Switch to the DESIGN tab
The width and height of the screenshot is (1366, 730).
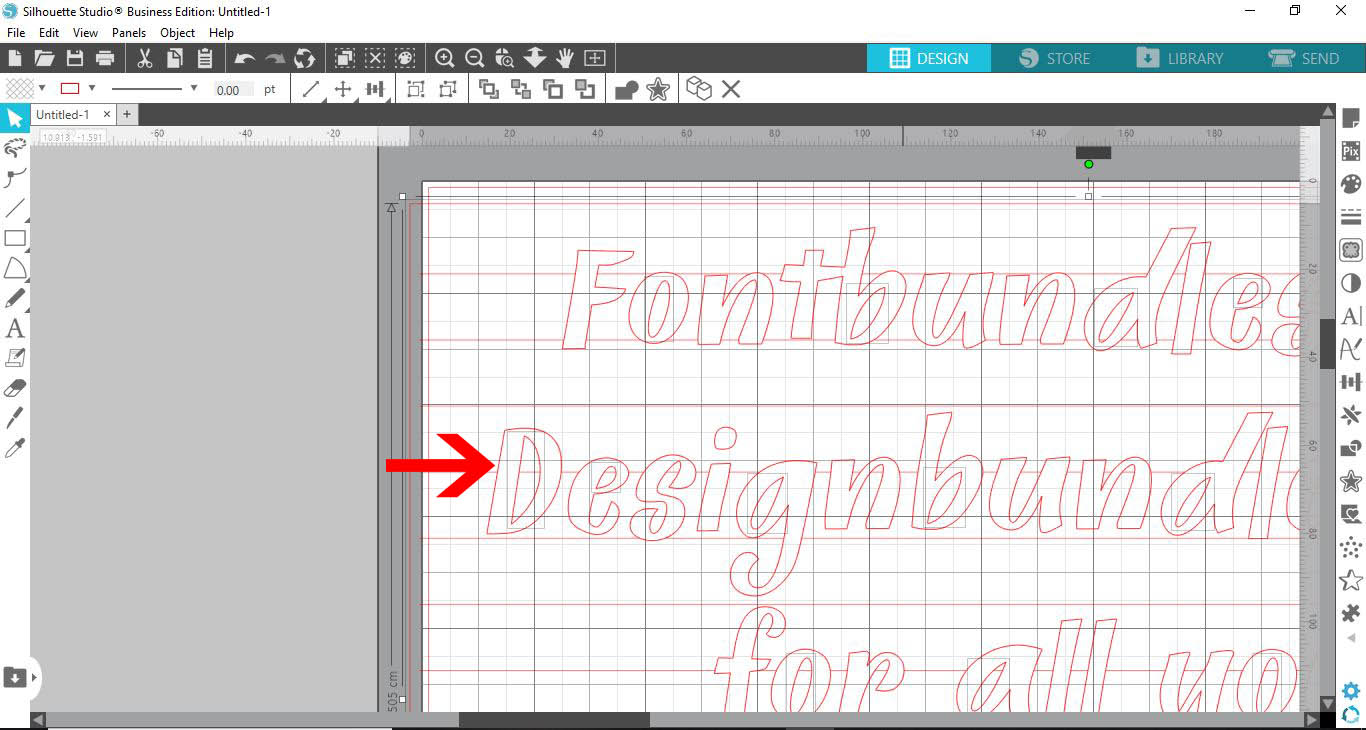click(929, 58)
